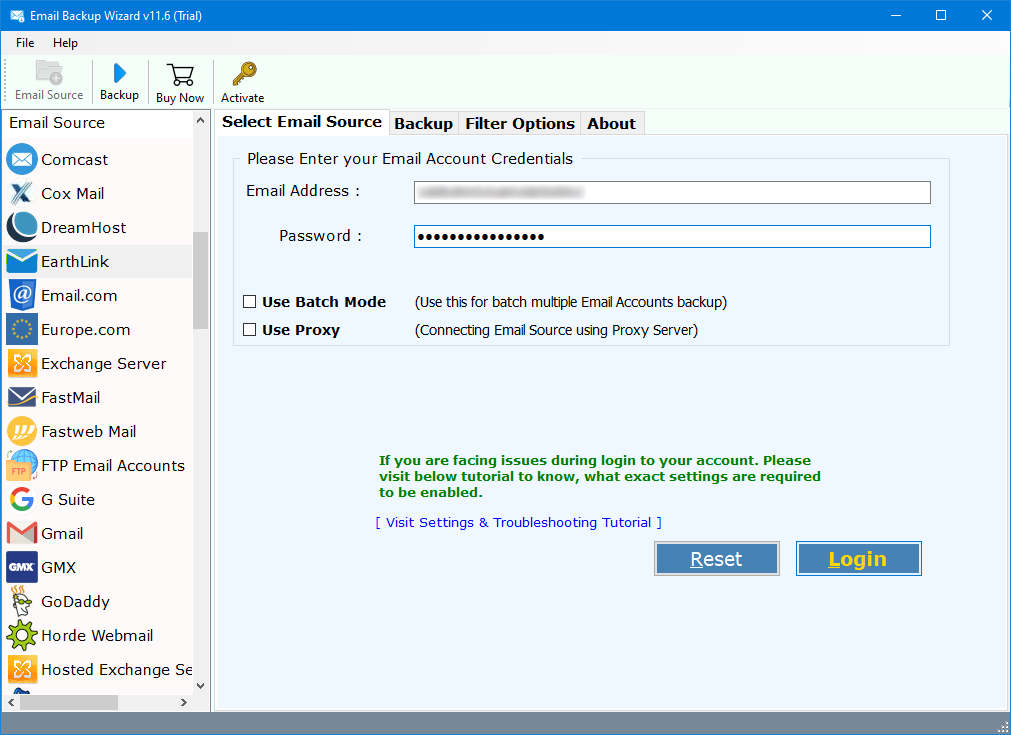Click the Login button
This screenshot has width=1011, height=735.
click(x=858, y=558)
